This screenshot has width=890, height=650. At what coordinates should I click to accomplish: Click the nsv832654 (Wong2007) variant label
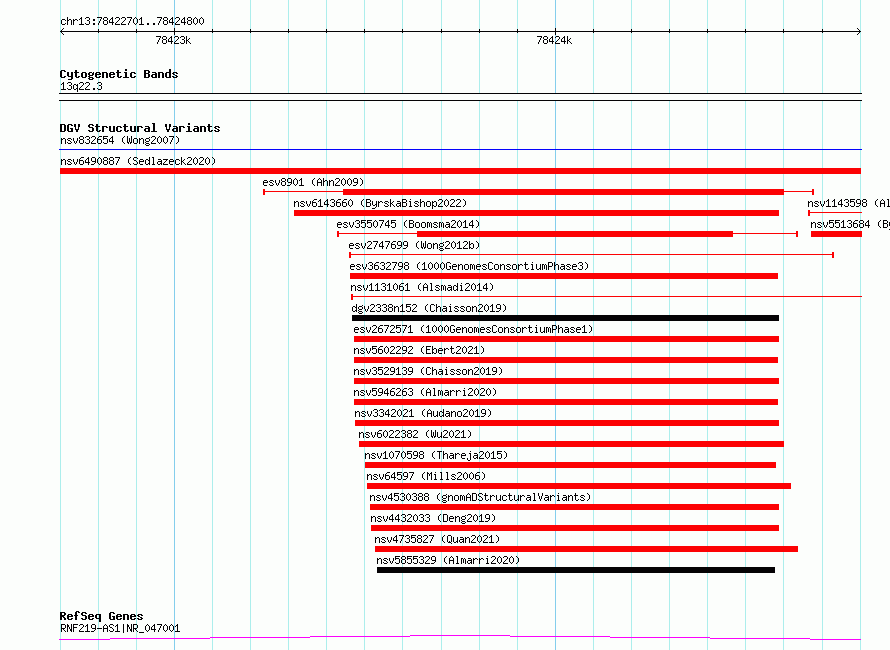(120, 140)
